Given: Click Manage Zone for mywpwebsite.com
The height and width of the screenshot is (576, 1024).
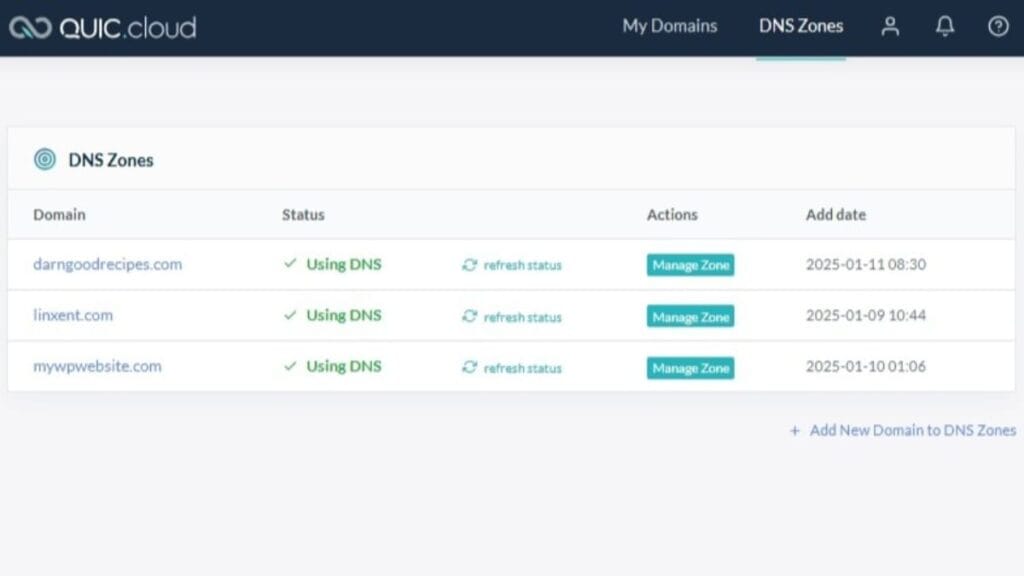Looking at the screenshot, I should tap(690, 367).
